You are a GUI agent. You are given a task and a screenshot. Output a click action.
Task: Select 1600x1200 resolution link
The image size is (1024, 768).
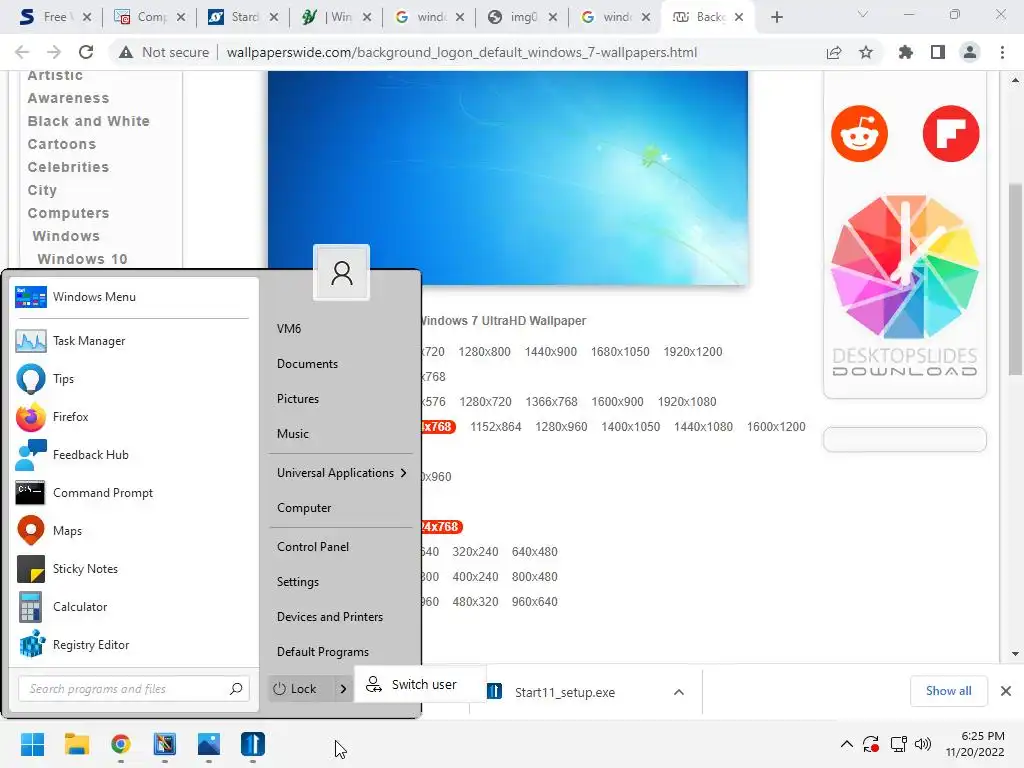click(x=776, y=426)
